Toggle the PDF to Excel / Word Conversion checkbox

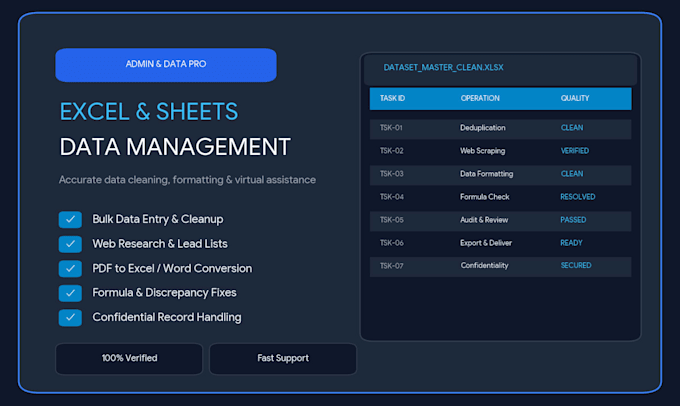70,268
